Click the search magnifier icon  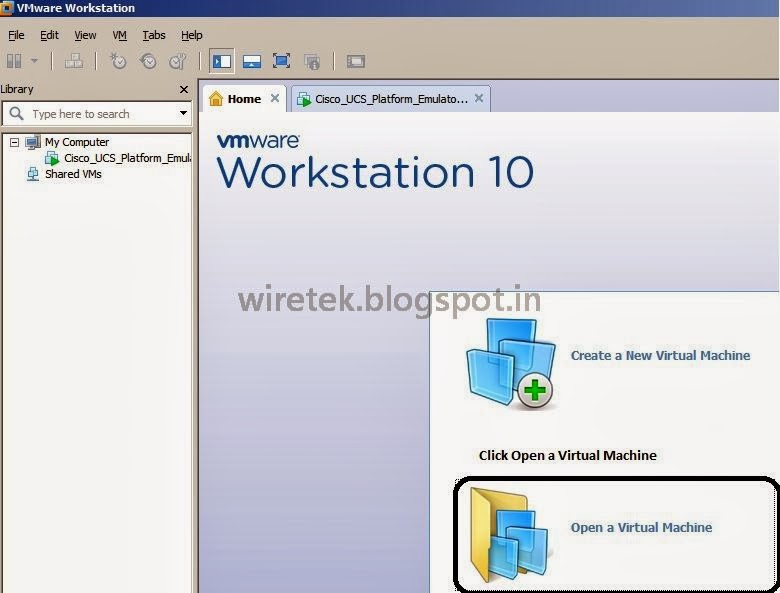coord(16,113)
